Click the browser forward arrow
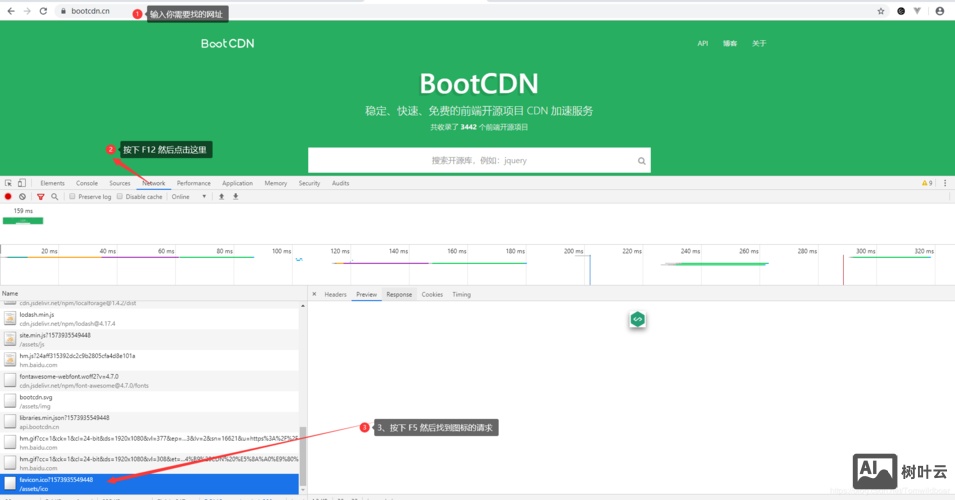The height and width of the screenshot is (500, 955). point(27,11)
